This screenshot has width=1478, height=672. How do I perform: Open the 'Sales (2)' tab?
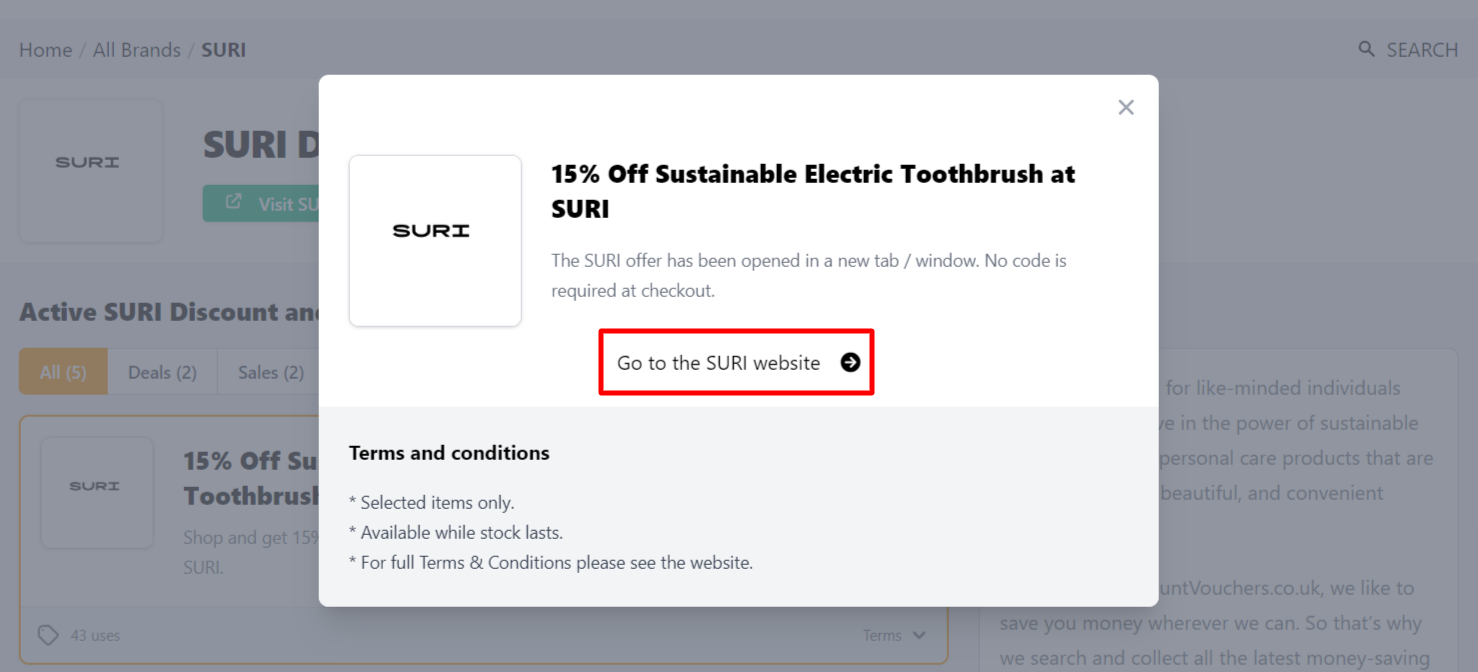coord(269,371)
